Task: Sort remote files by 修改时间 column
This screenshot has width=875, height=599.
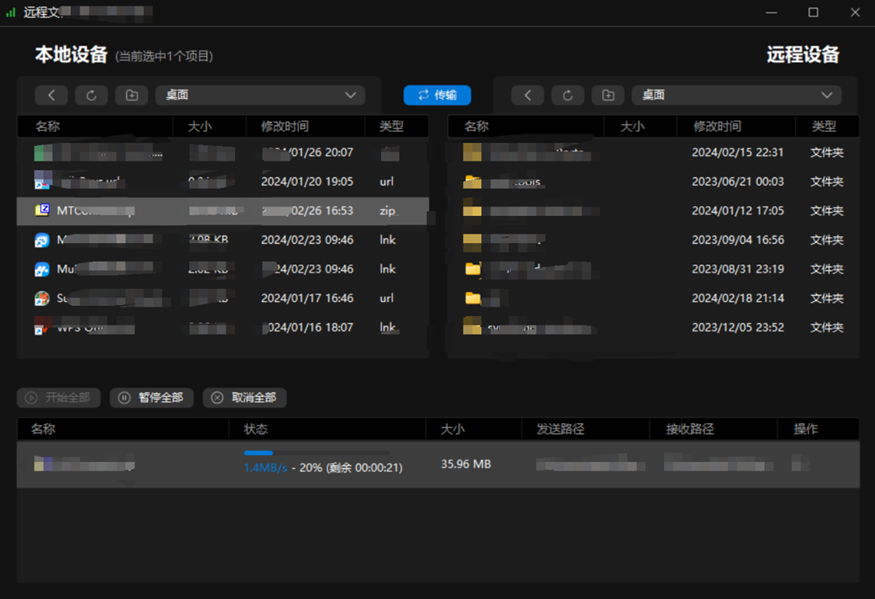Action: (x=717, y=127)
